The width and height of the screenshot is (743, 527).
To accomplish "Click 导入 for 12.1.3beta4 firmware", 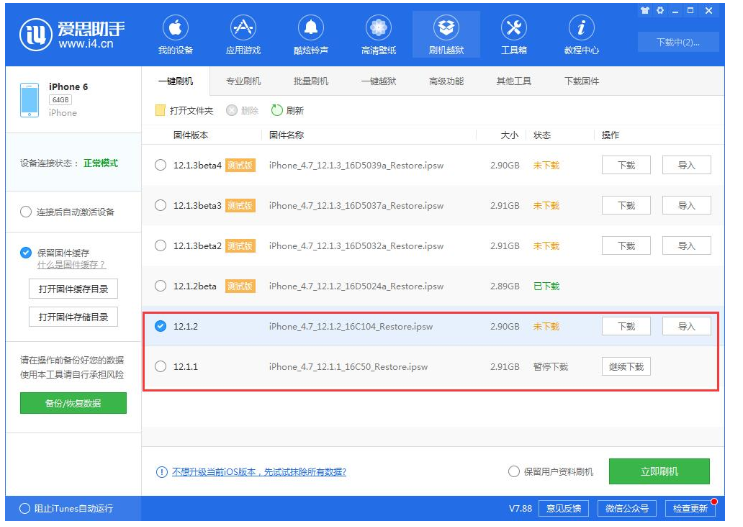I will pyautogui.click(x=686, y=165).
